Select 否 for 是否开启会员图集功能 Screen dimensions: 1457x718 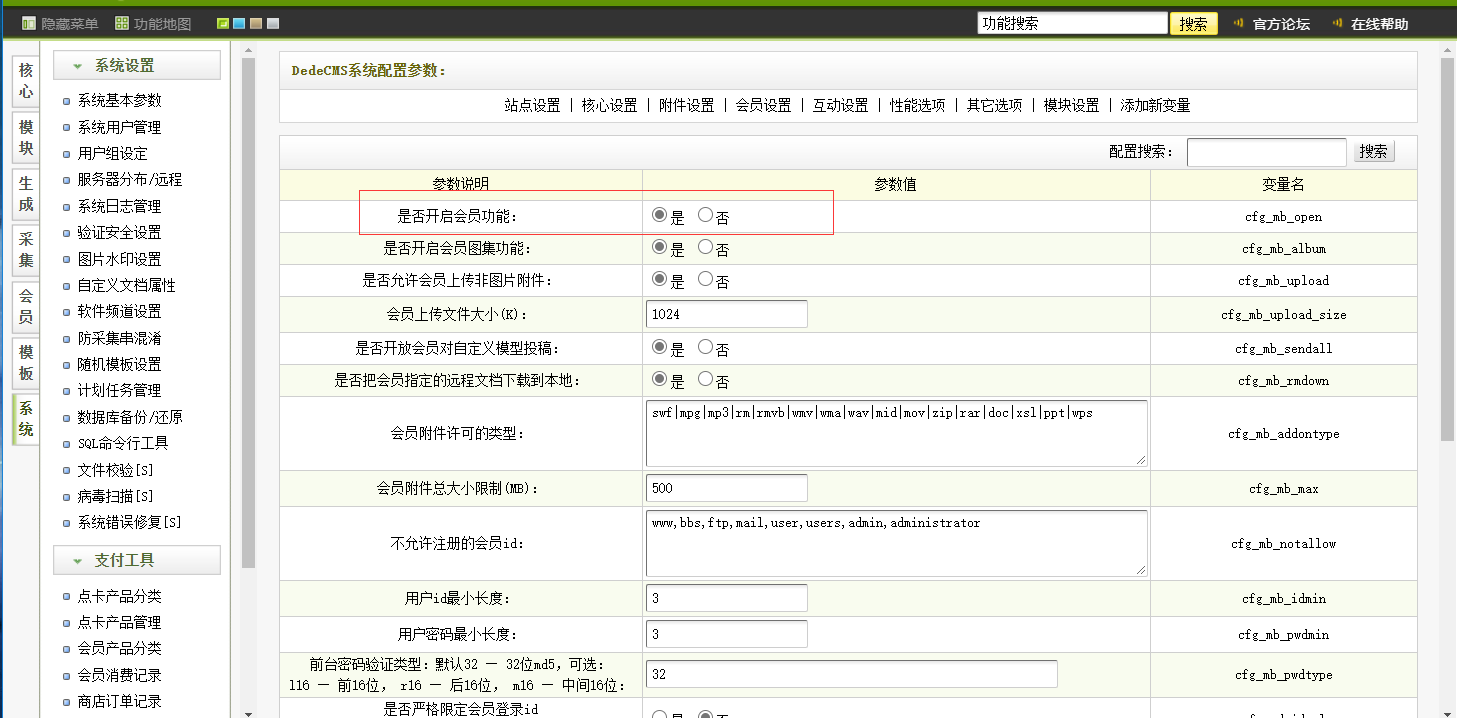tap(705, 246)
